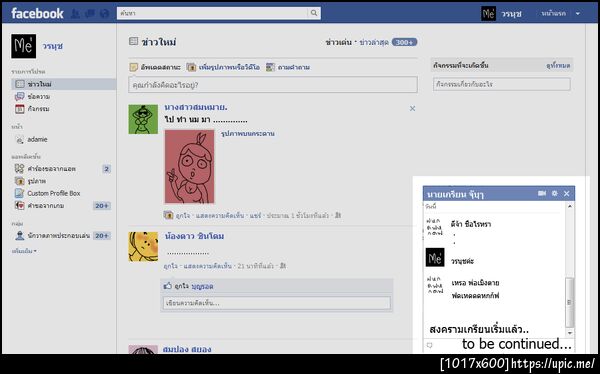Image resolution: width=600 pixels, height=374 pixels.
Task: Click ดูทั้งหมด See All for events
Action: pyautogui.click(x=558, y=66)
